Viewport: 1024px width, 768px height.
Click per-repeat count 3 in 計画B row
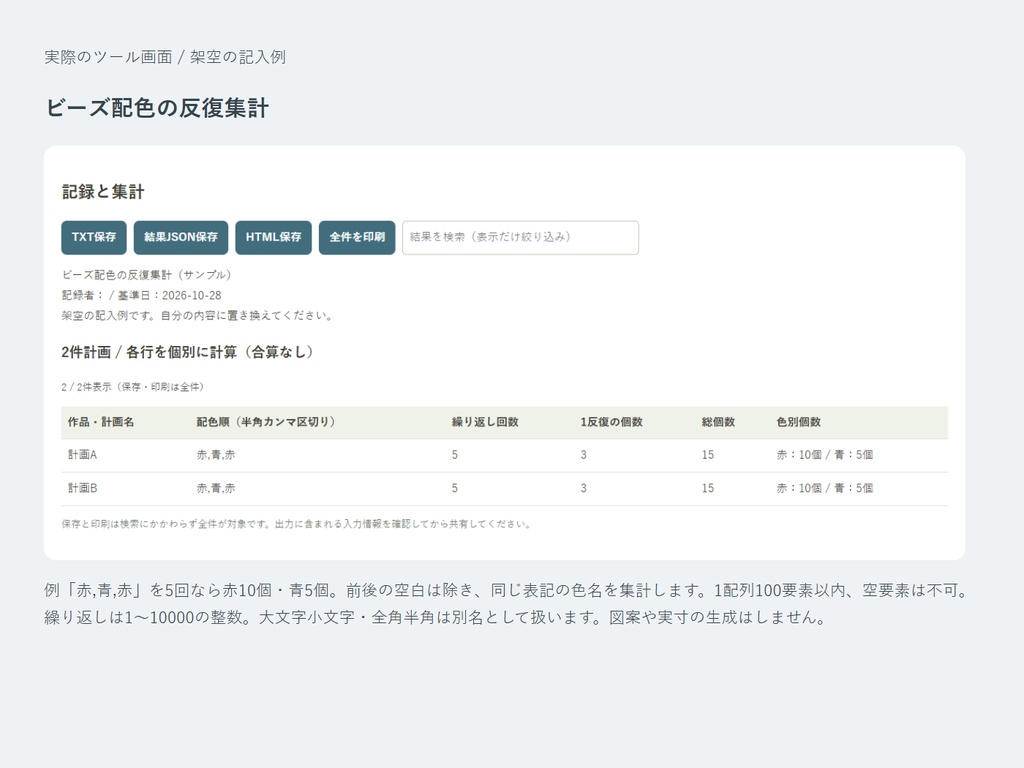pos(583,488)
